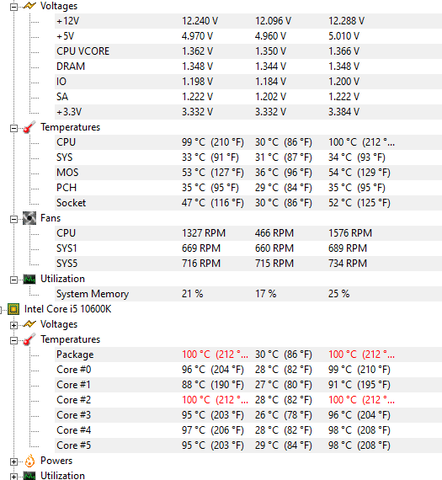This screenshot has height=480, width=442.
Task: Click the Intel Core i5 10600K processor icon
Action: pyautogui.click(x=13, y=309)
